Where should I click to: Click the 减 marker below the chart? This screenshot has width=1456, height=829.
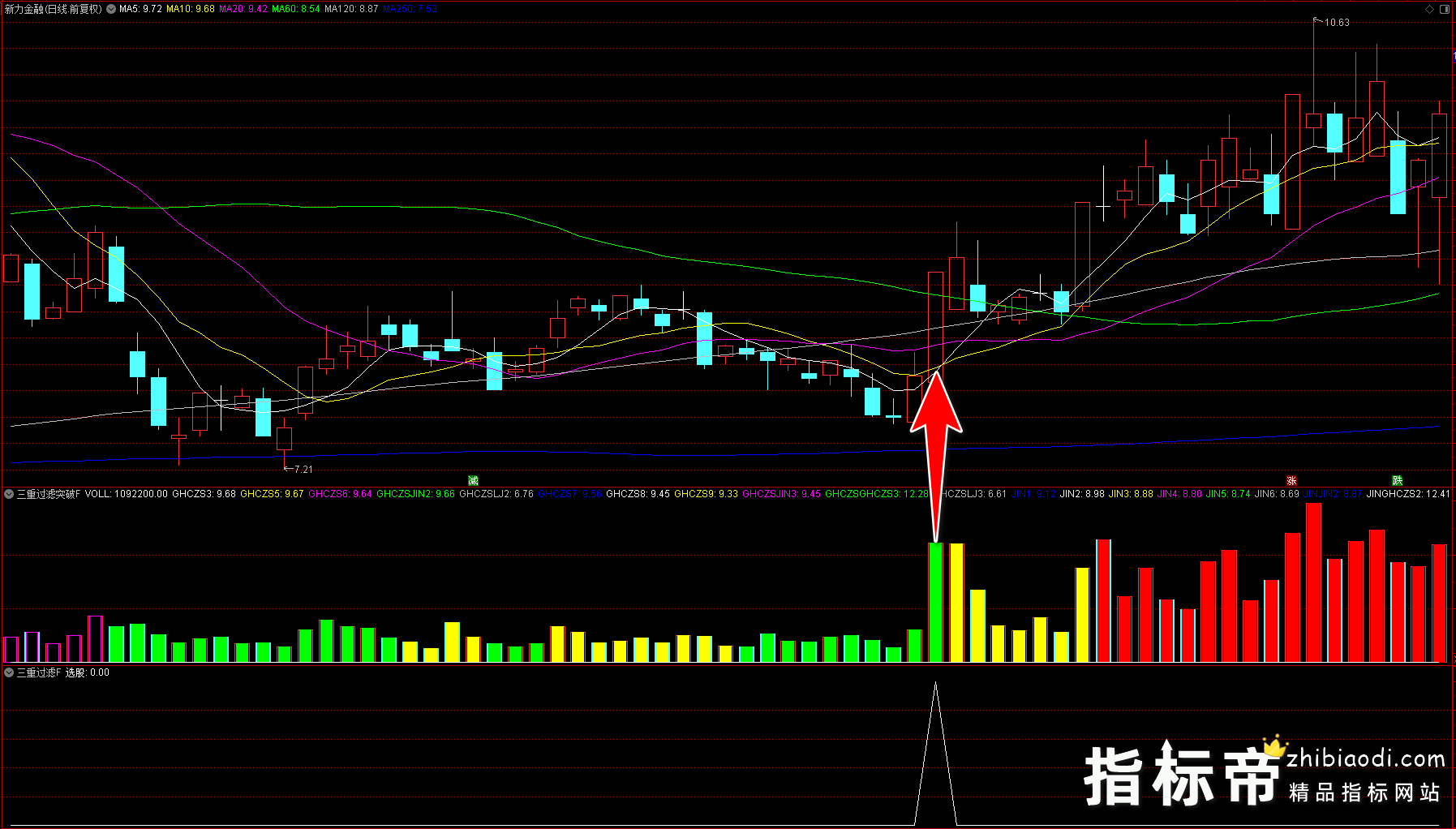[x=473, y=481]
